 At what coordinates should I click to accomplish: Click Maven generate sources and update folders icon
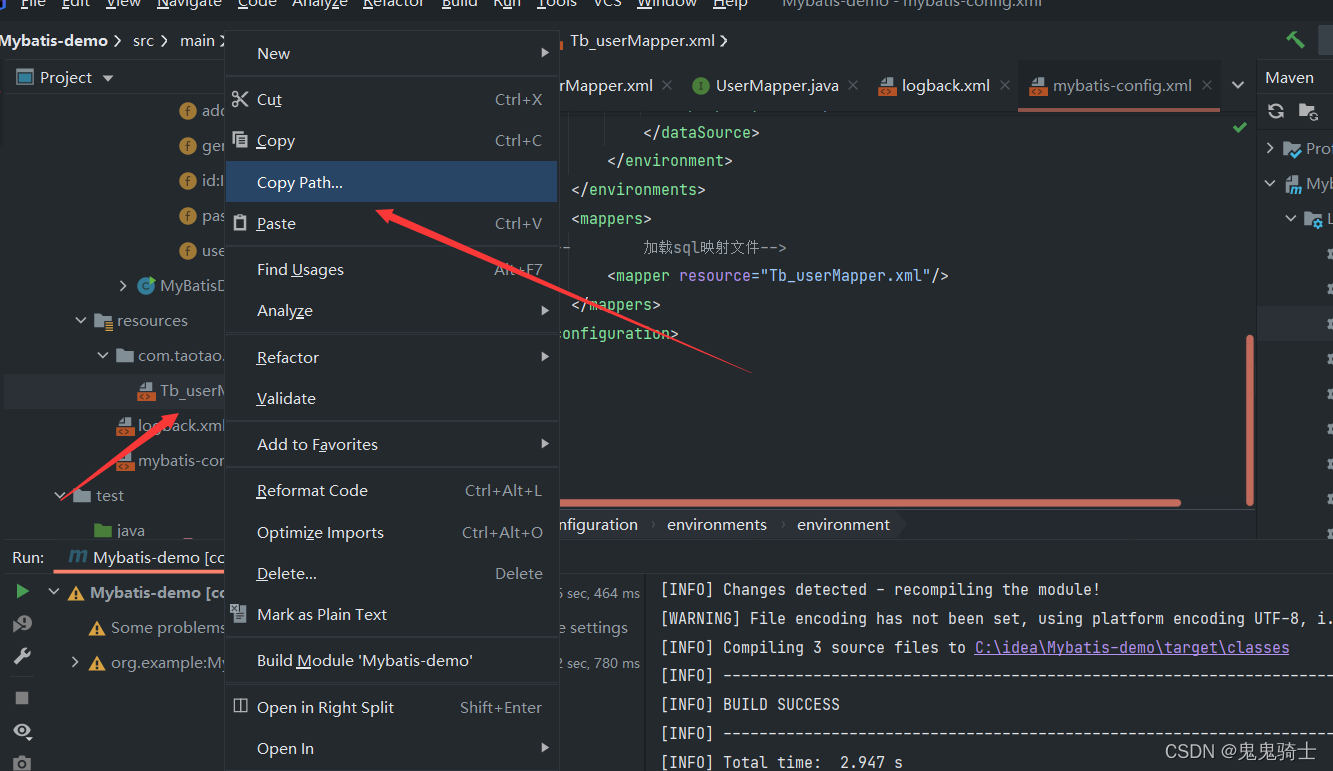(1306, 111)
